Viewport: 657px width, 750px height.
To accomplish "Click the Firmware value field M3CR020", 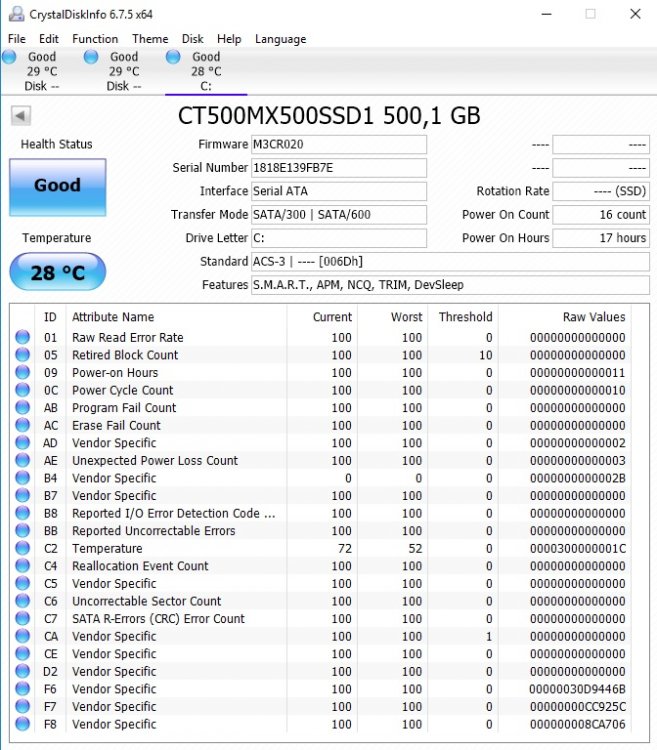I will (339, 144).
